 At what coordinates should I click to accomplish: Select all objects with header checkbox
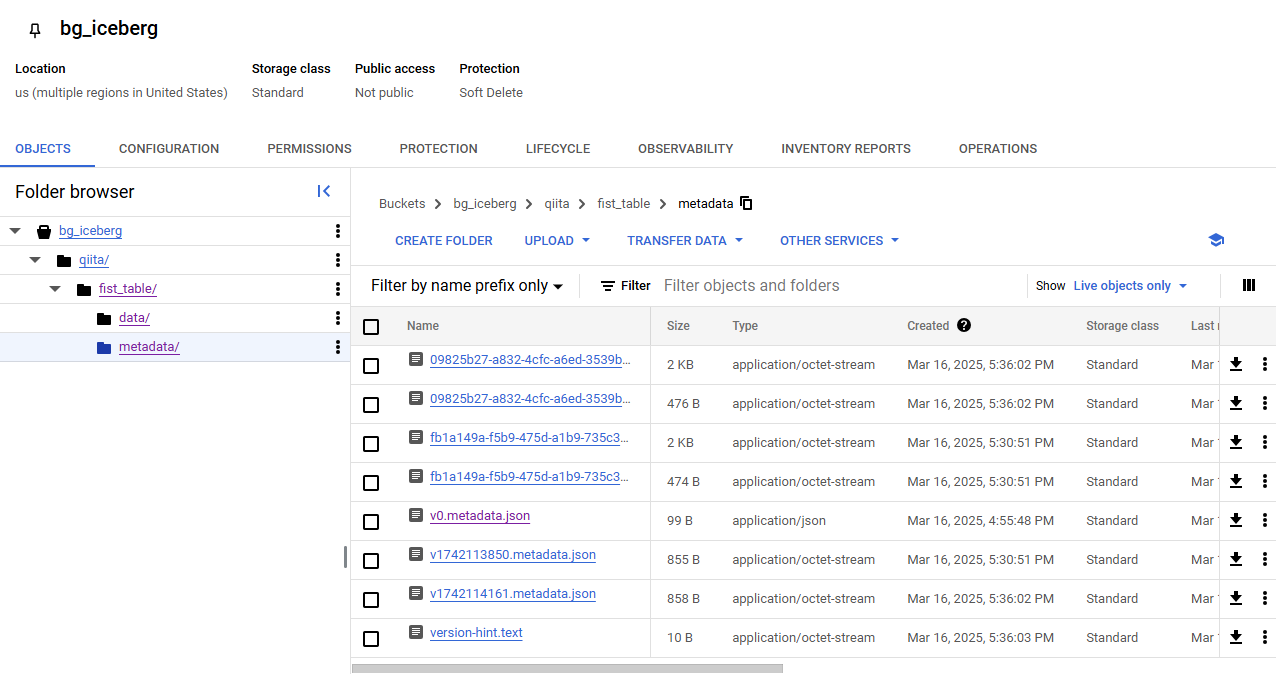[x=371, y=327]
